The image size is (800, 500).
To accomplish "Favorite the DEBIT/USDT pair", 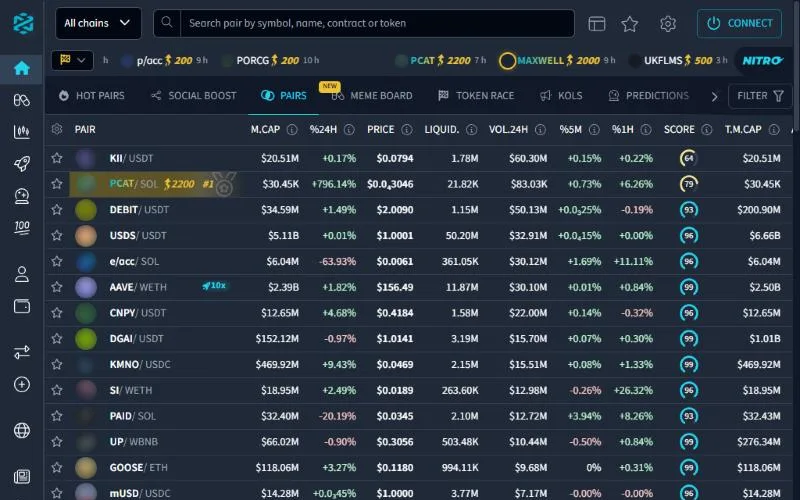I will point(57,210).
